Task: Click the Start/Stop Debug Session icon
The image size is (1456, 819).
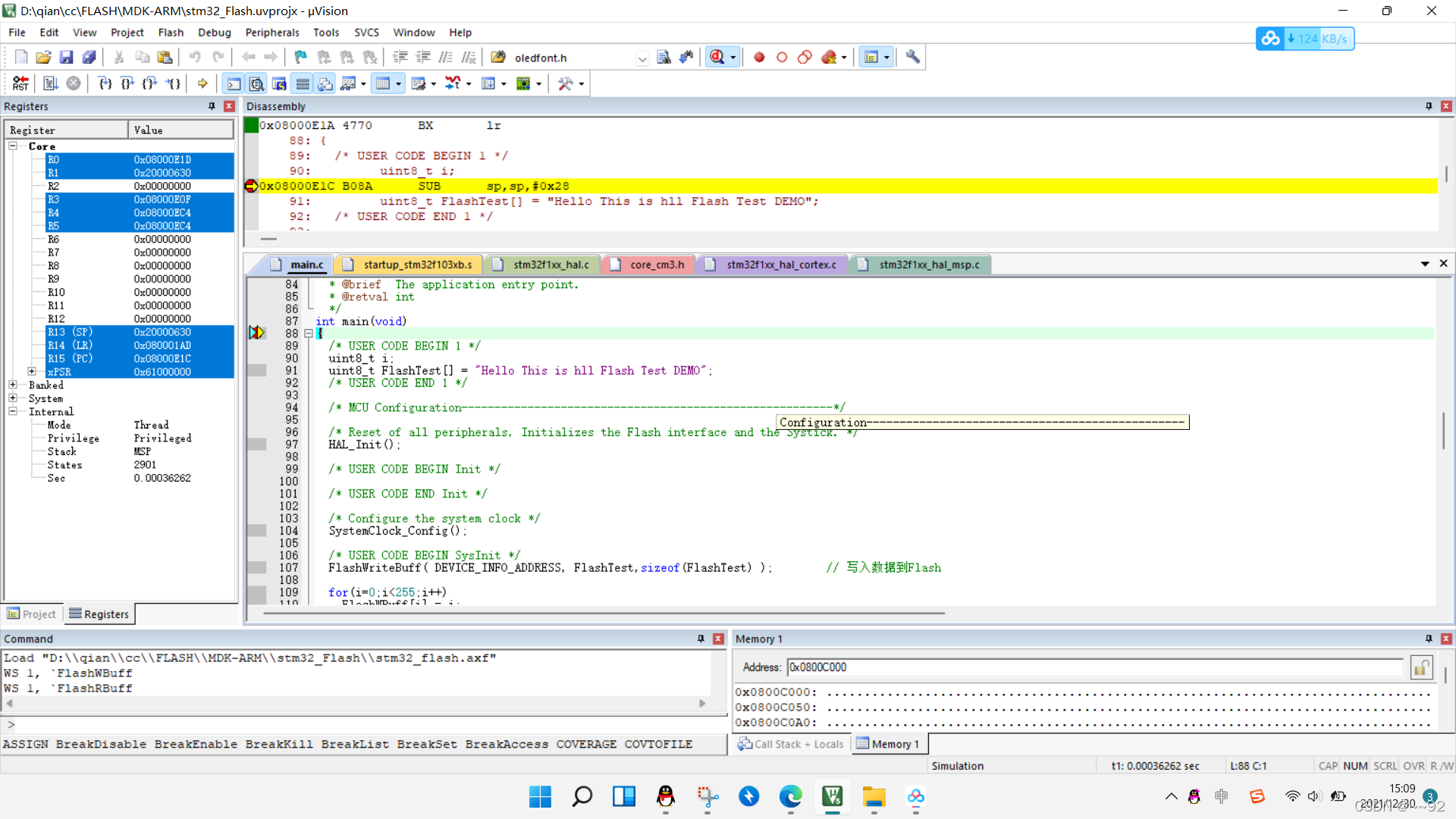Action: (x=717, y=57)
